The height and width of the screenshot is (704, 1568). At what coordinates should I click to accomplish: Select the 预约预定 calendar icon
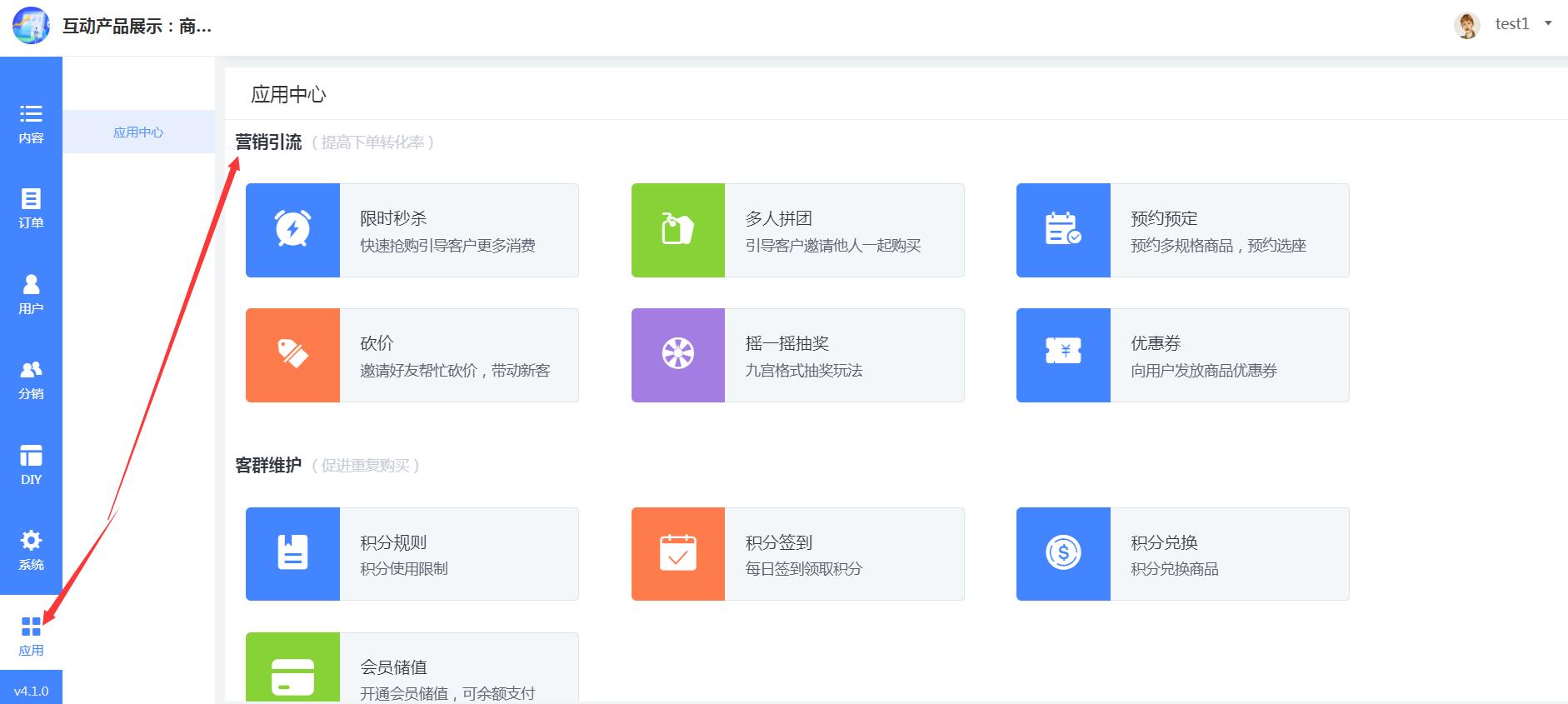[x=1062, y=229]
